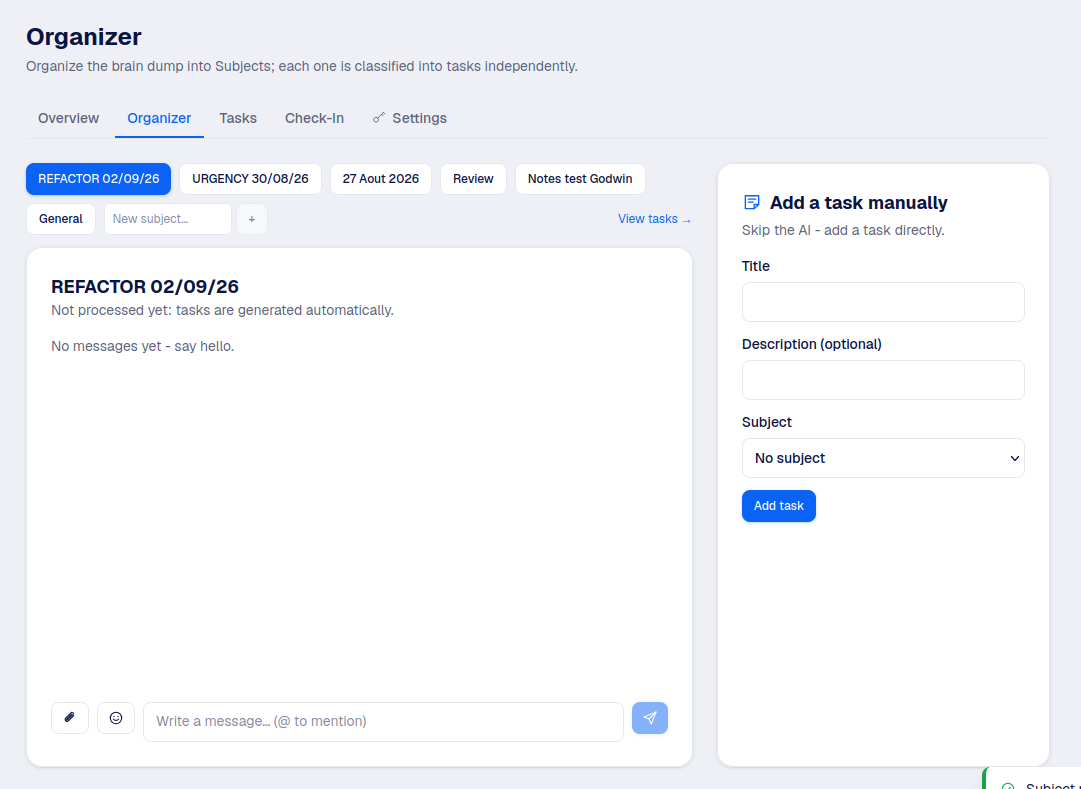Select the Notes test Godwin subject
Image resolution: width=1081 pixels, height=789 pixels.
580,179
